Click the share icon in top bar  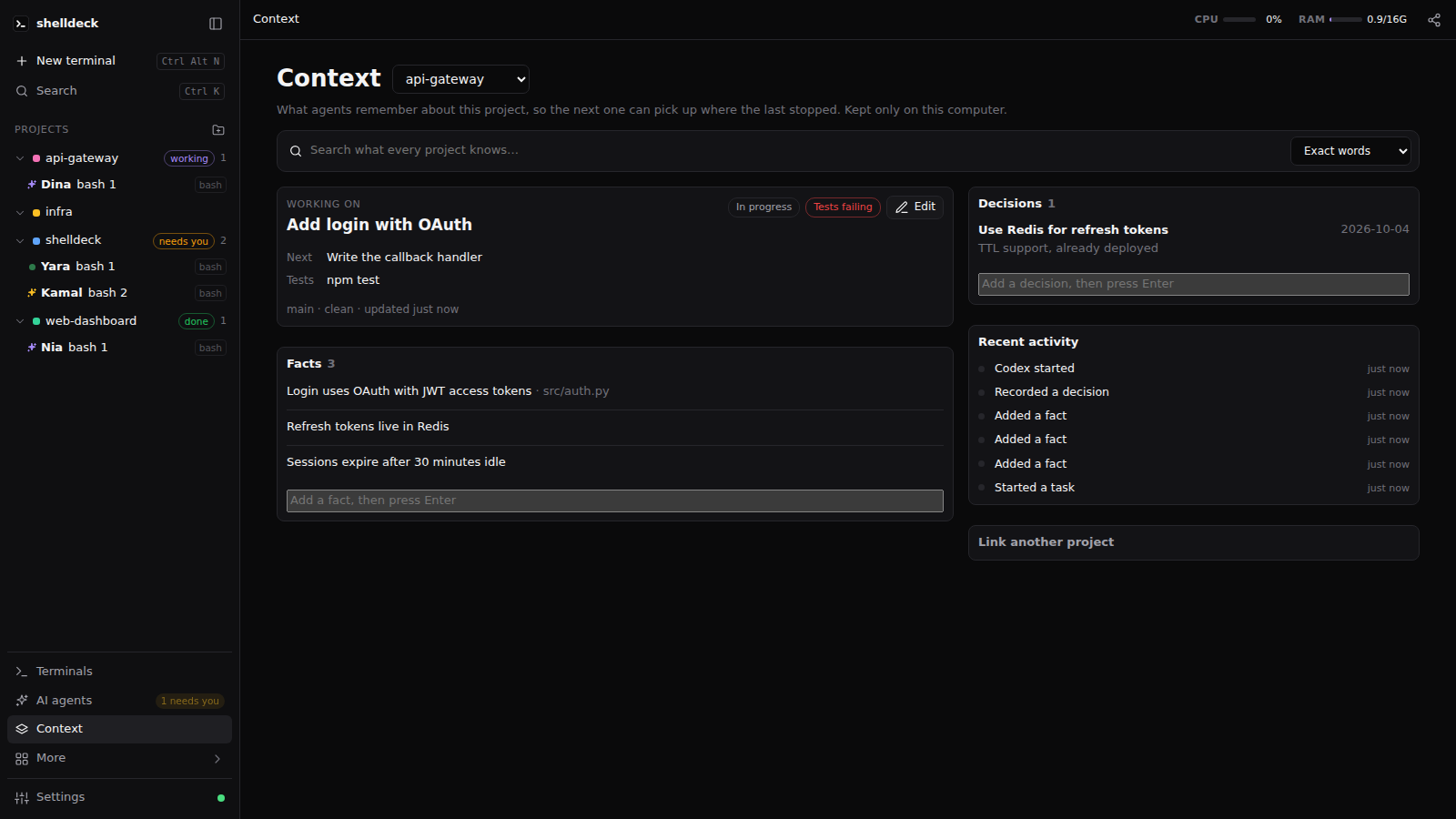1434,20
